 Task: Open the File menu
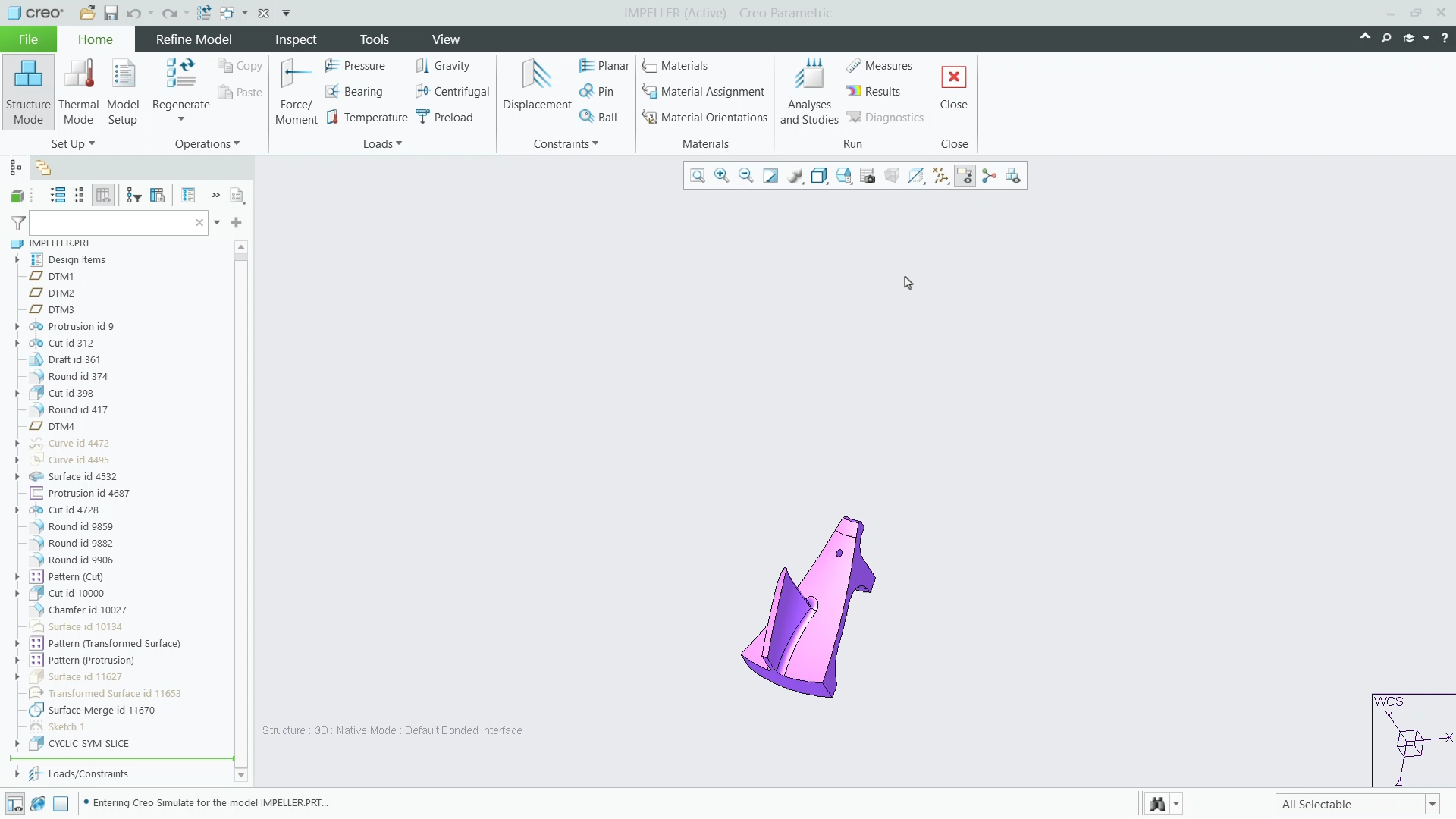(x=28, y=39)
